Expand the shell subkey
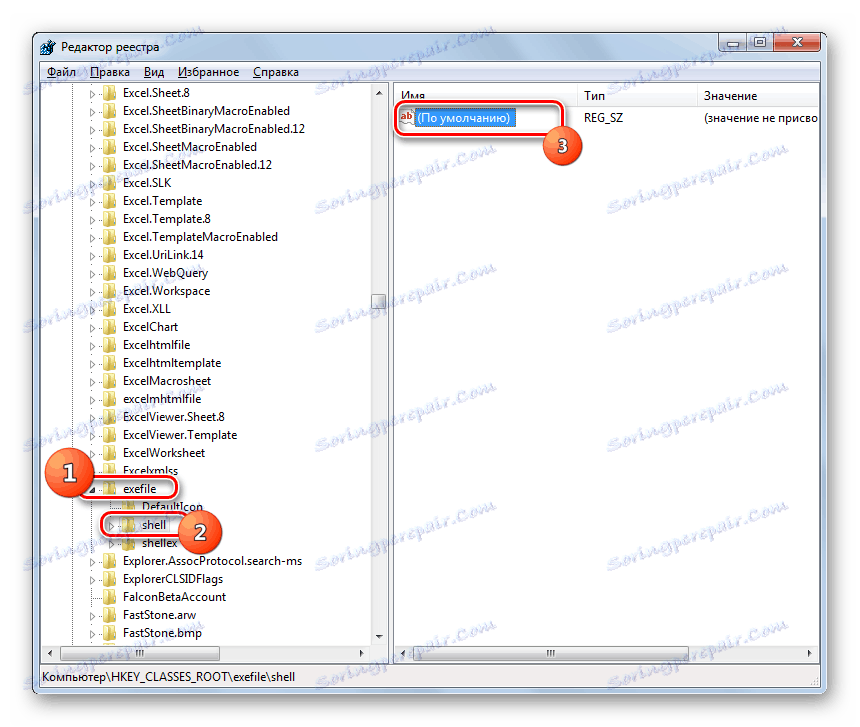This screenshot has width=860, height=727. click(111, 526)
